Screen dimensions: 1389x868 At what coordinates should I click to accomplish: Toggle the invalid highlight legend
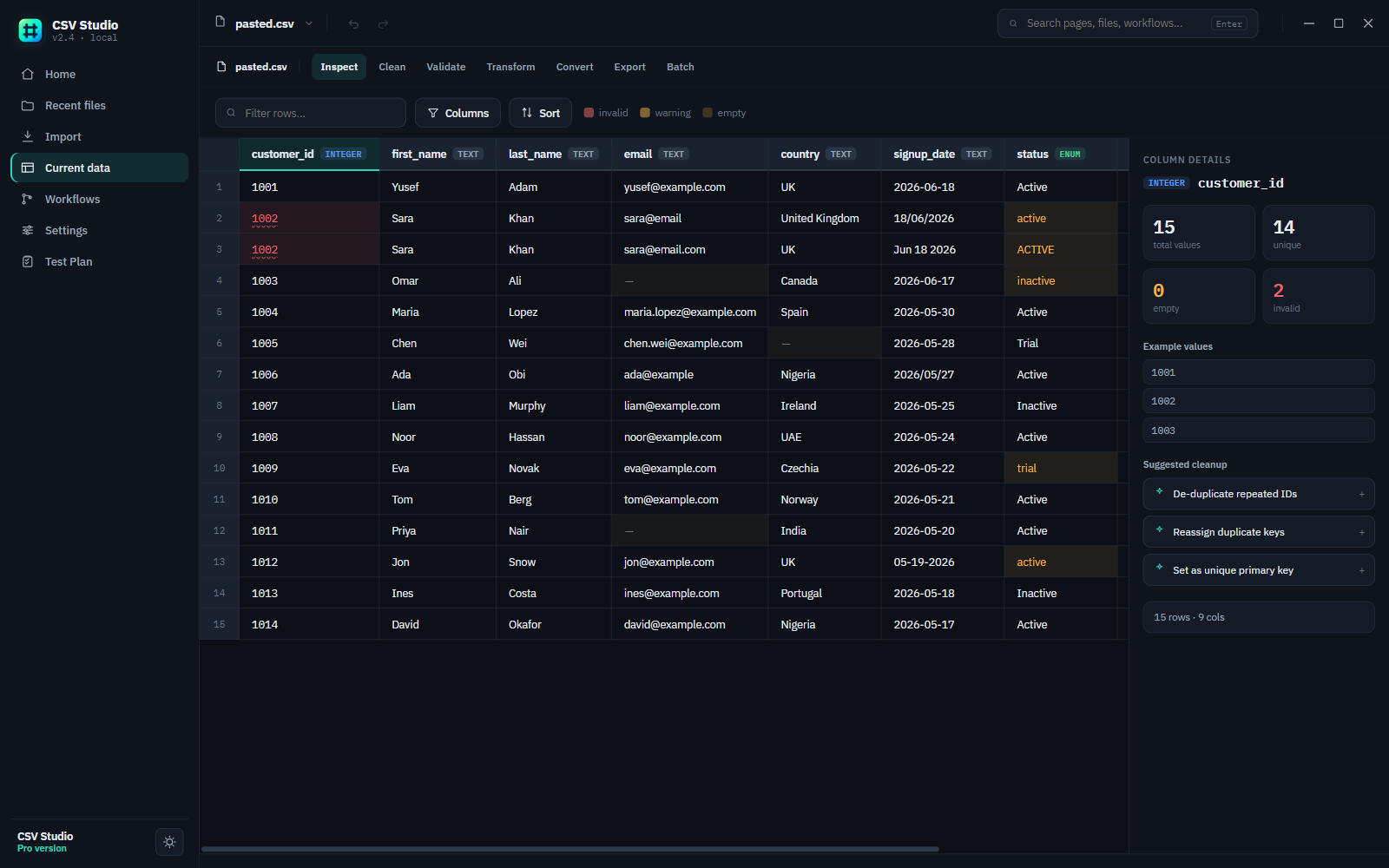point(606,113)
